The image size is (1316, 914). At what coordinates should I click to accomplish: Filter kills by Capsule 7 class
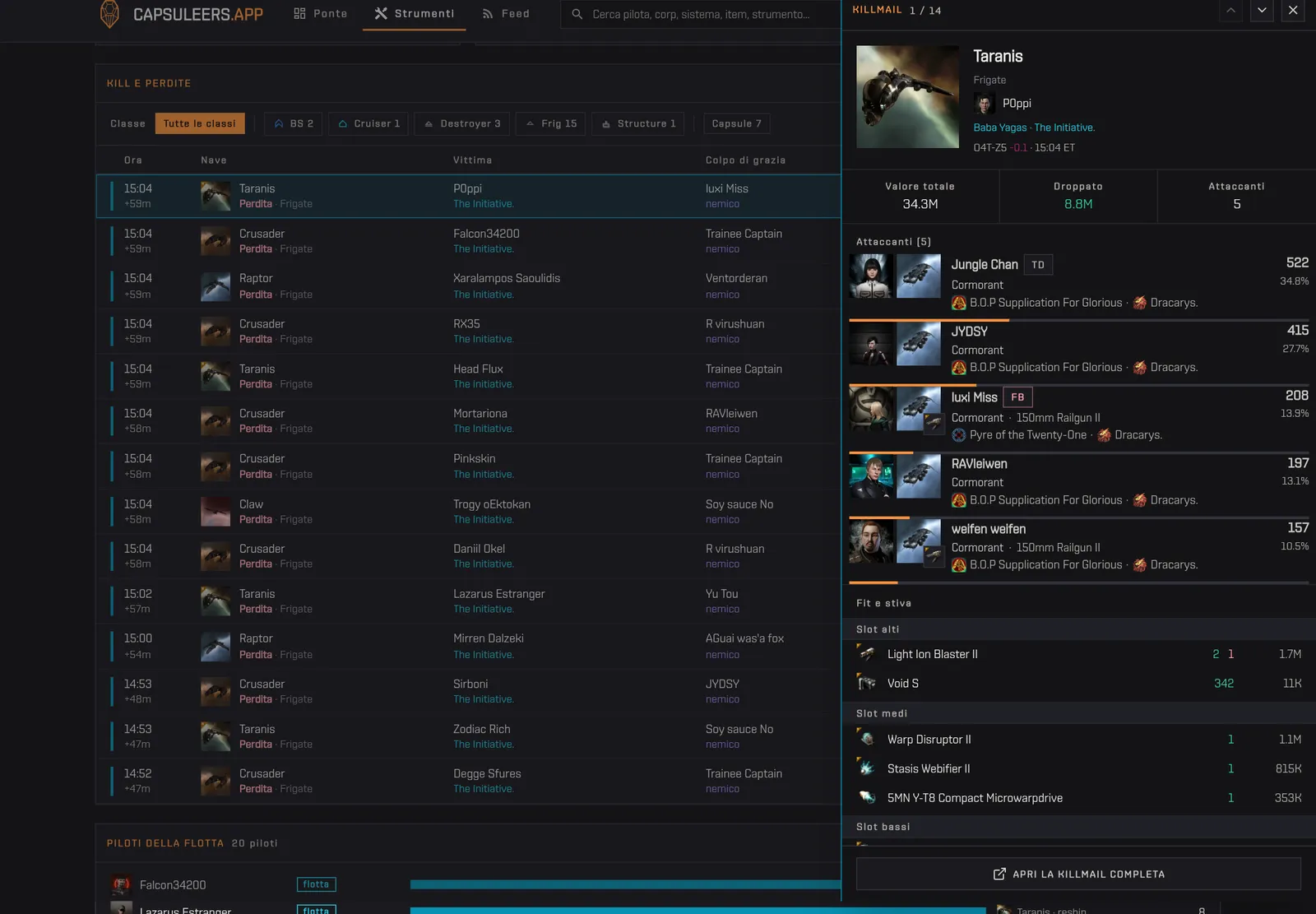tap(737, 123)
